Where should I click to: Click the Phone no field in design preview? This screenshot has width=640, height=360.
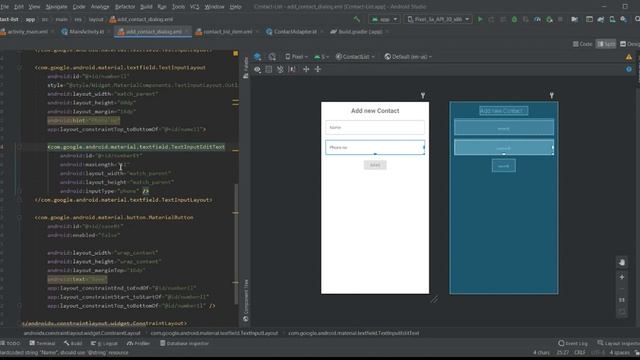pyautogui.click(x=375, y=147)
